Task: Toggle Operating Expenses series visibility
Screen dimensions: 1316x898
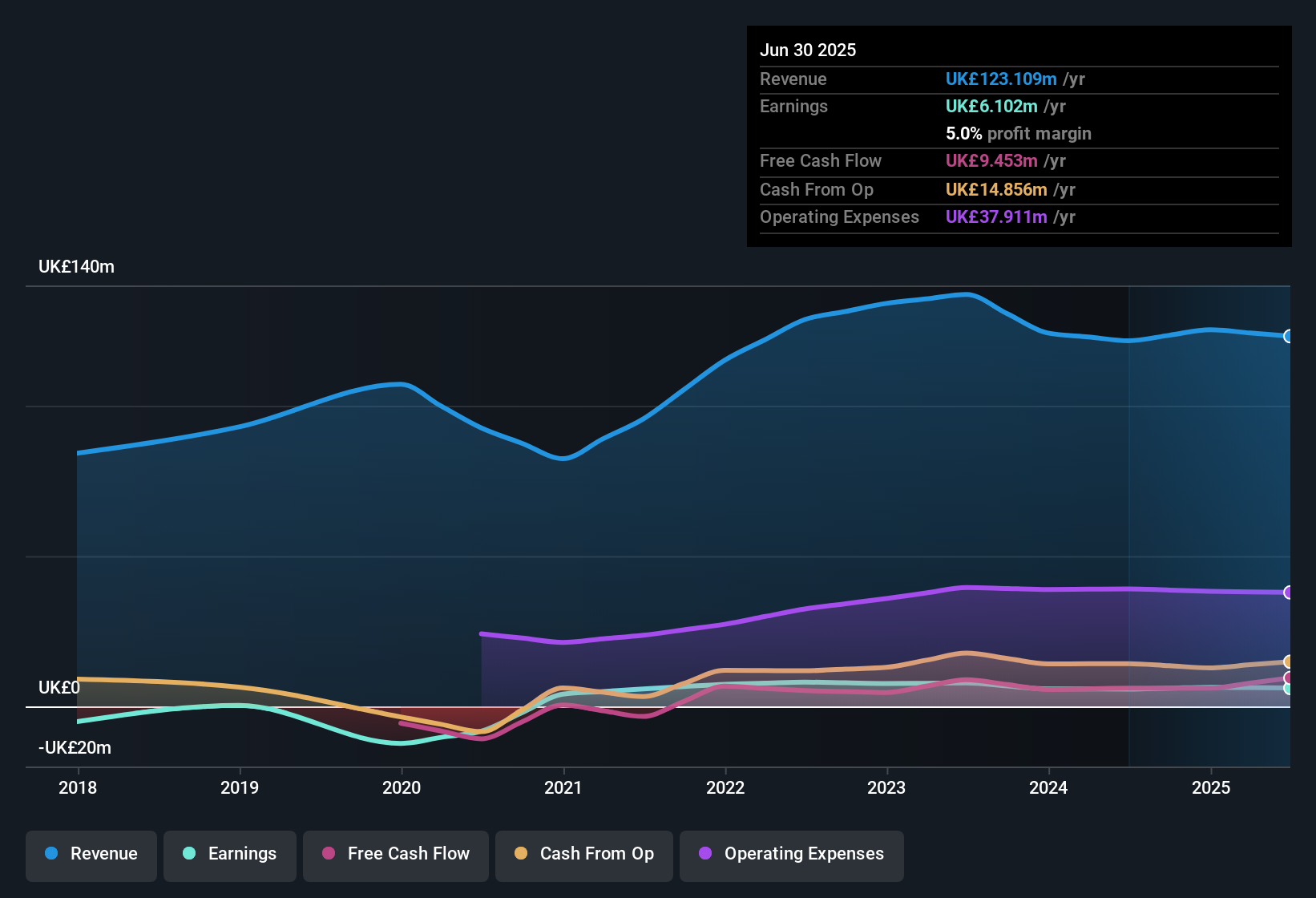Action: click(792, 855)
